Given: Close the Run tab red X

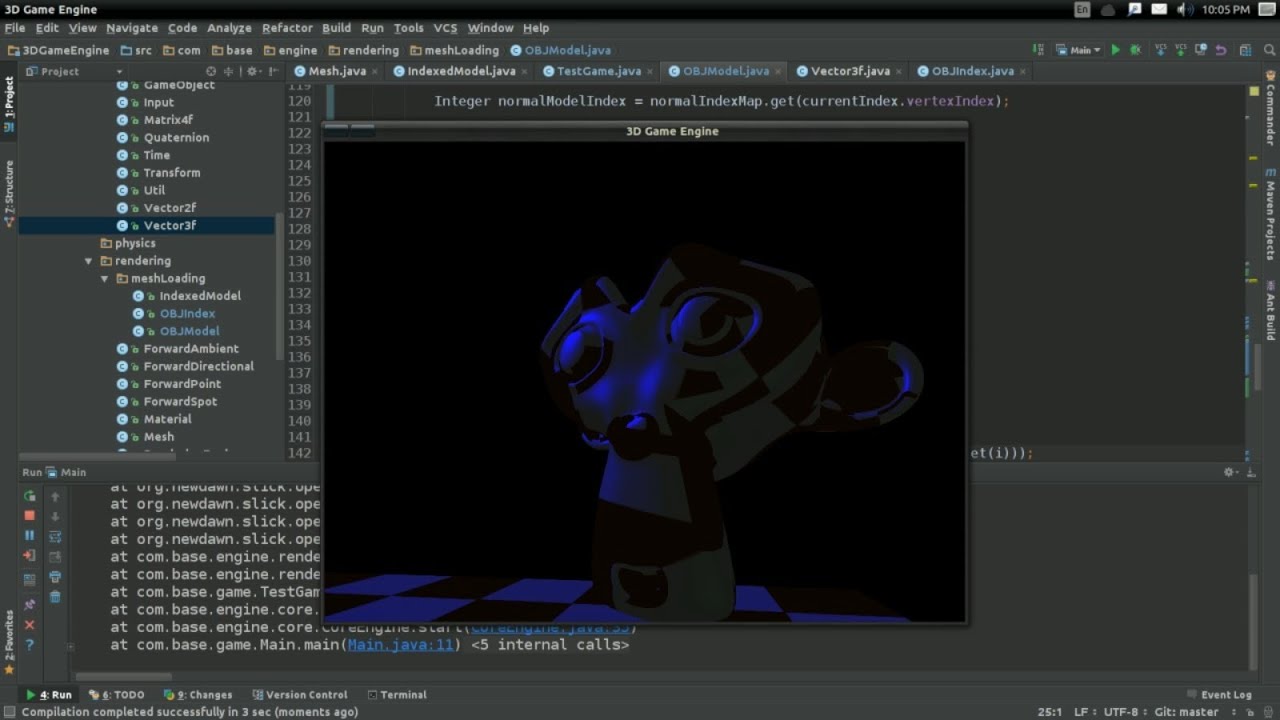Looking at the screenshot, I should (30, 625).
